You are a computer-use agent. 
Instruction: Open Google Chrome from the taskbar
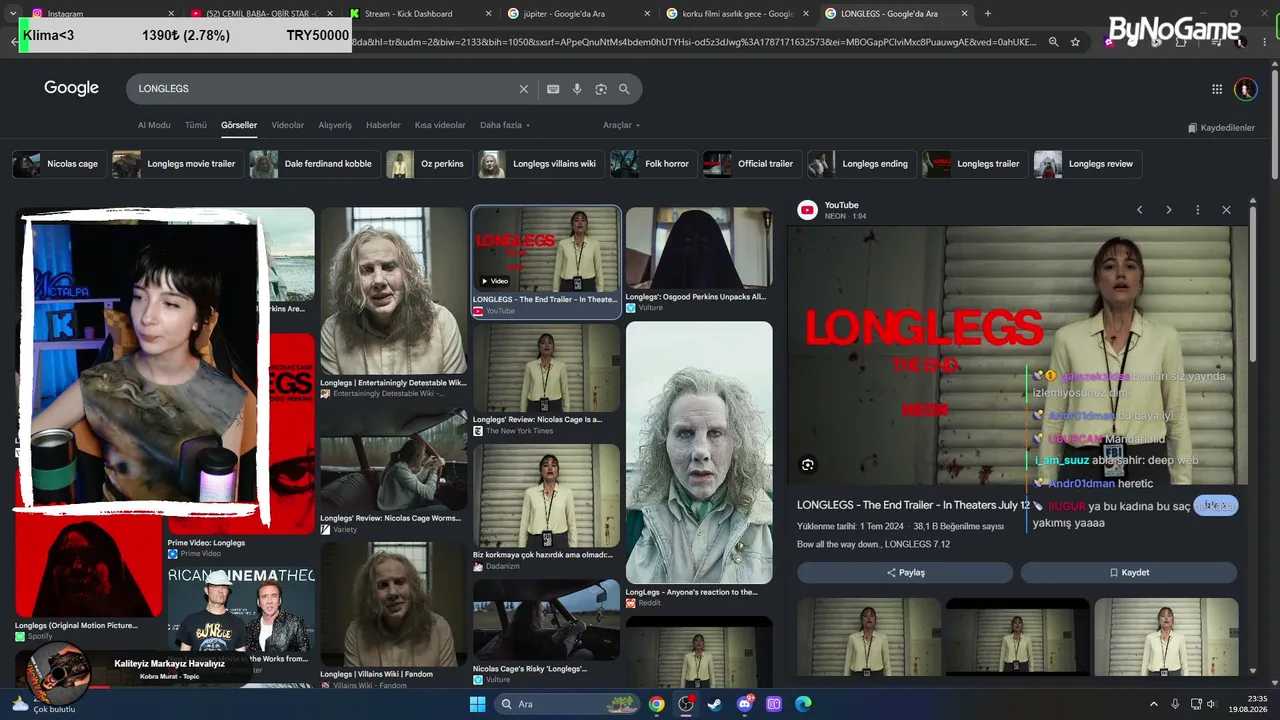[x=656, y=704]
